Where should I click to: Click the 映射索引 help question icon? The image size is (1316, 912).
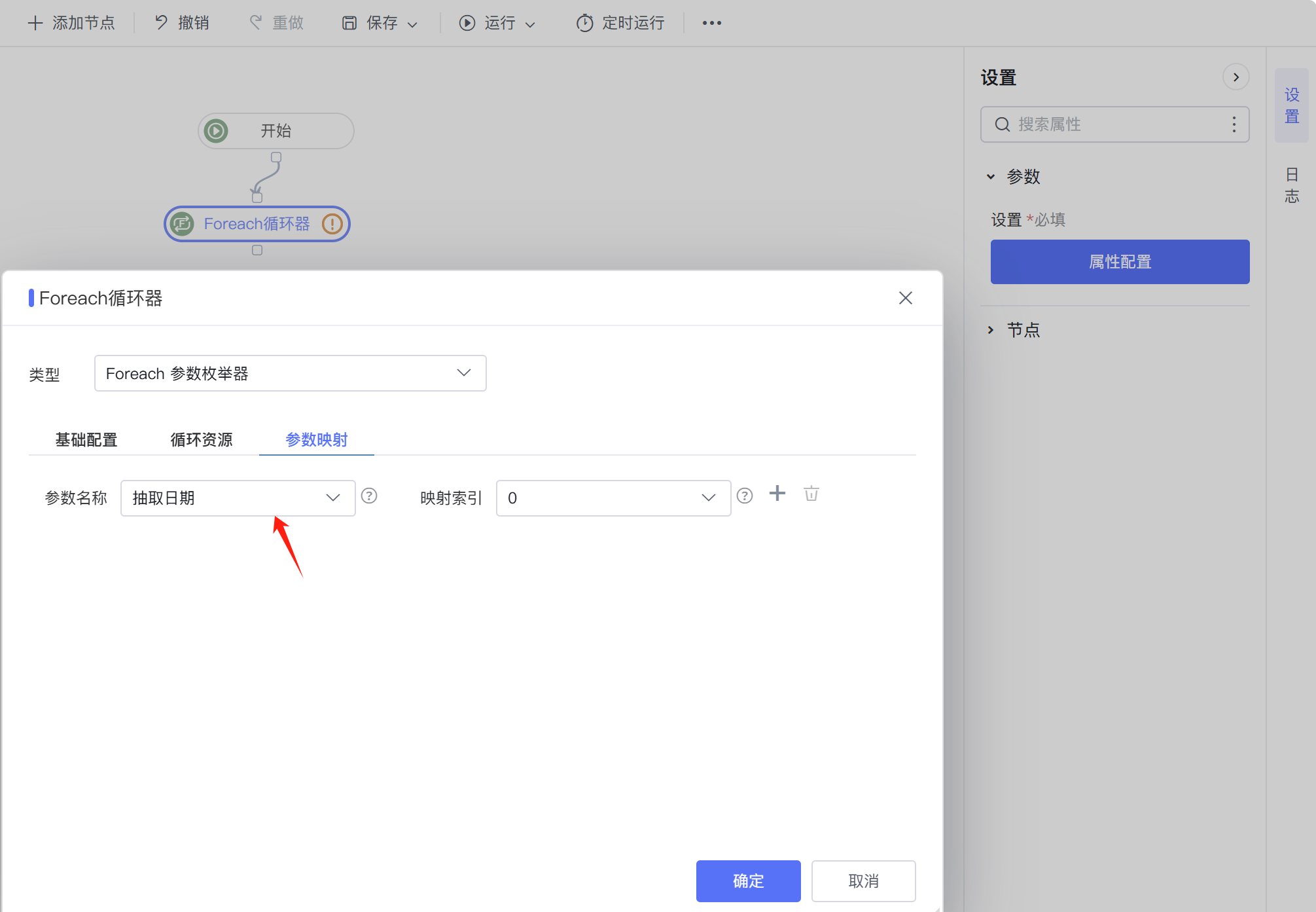(x=745, y=496)
